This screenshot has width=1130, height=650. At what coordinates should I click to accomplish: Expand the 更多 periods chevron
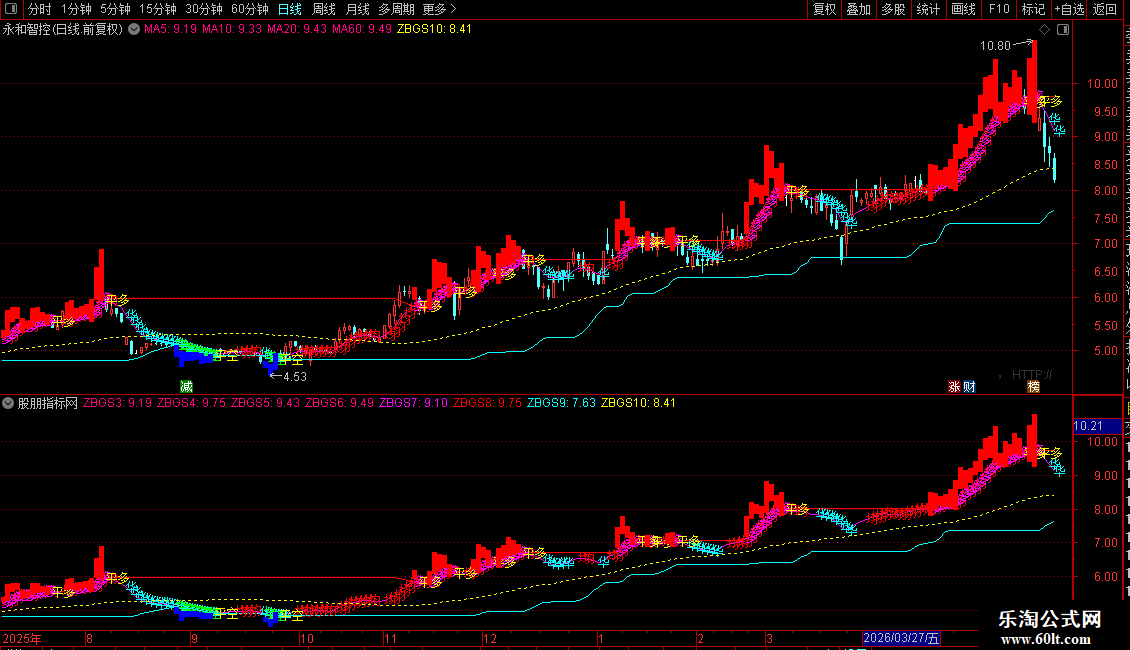[x=453, y=9]
